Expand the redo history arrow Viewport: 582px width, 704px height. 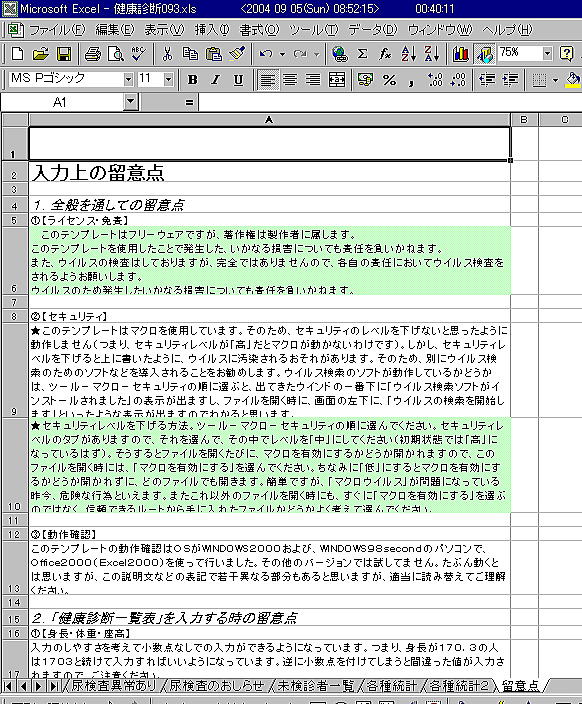316,54
